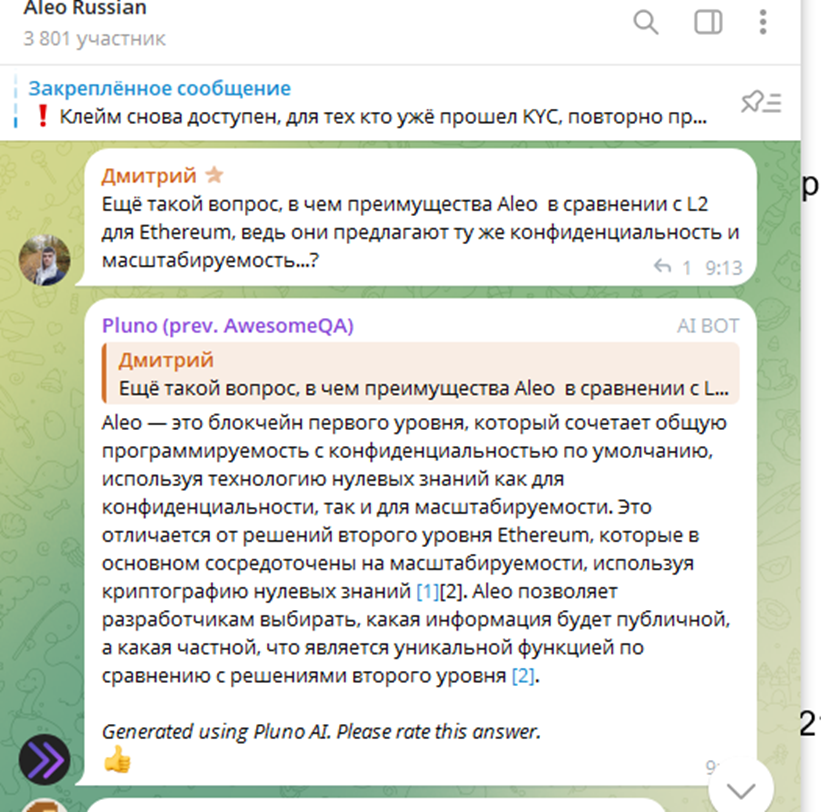Viewport: 821px width, 812px height.
Task: Open citation link [1] in bot answer
Action: [x=428, y=591]
